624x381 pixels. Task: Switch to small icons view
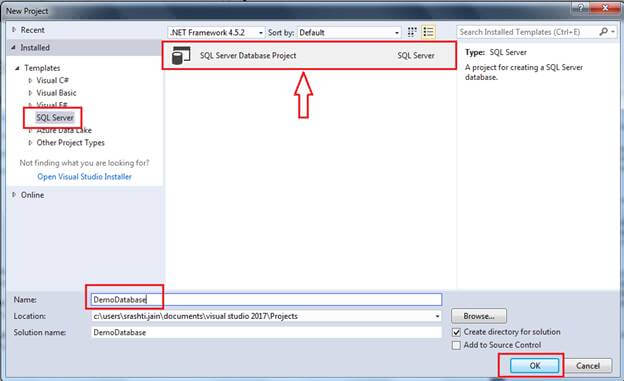tap(412, 32)
